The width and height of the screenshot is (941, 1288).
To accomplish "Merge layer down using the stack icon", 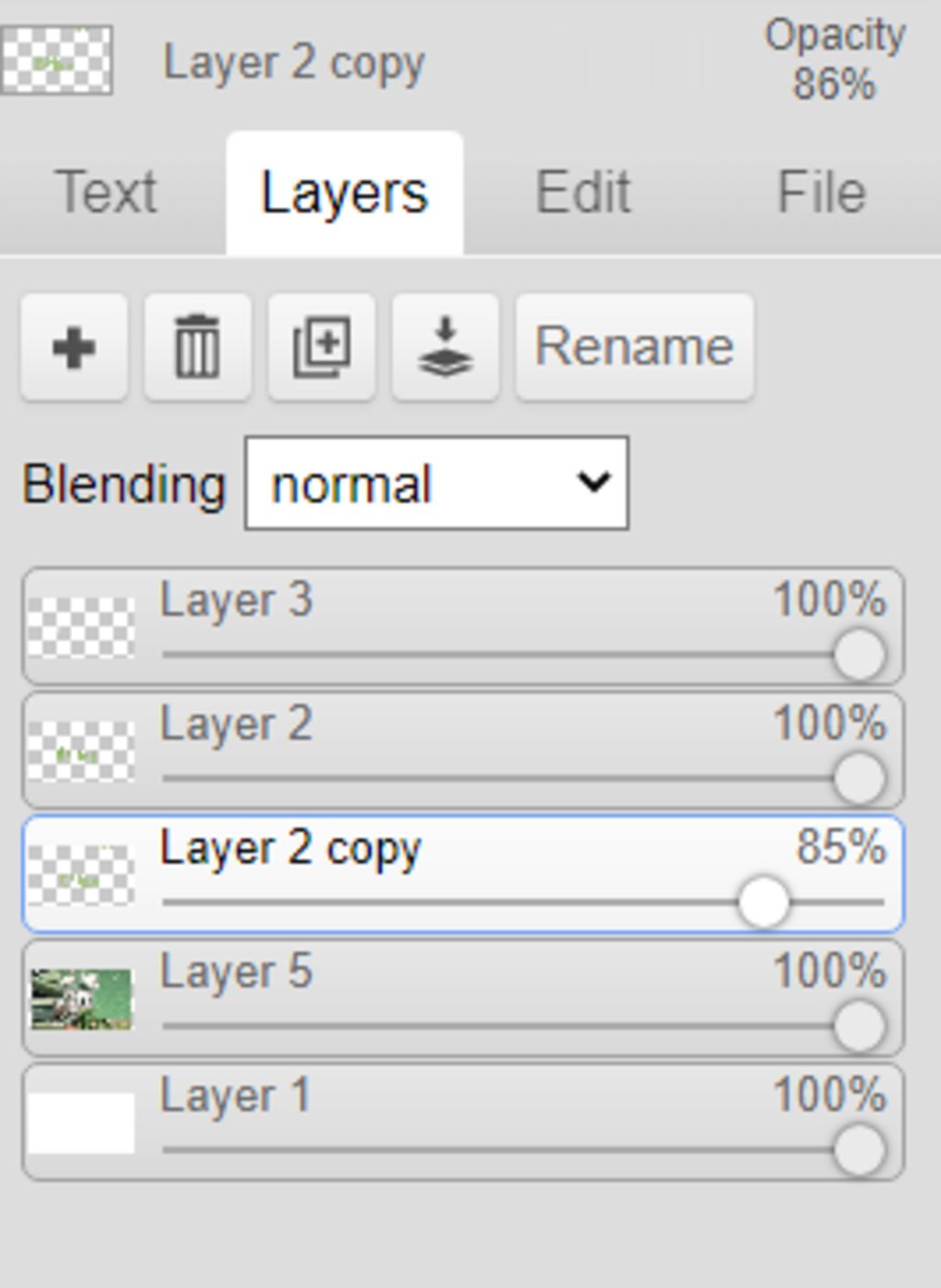I will click(x=446, y=348).
